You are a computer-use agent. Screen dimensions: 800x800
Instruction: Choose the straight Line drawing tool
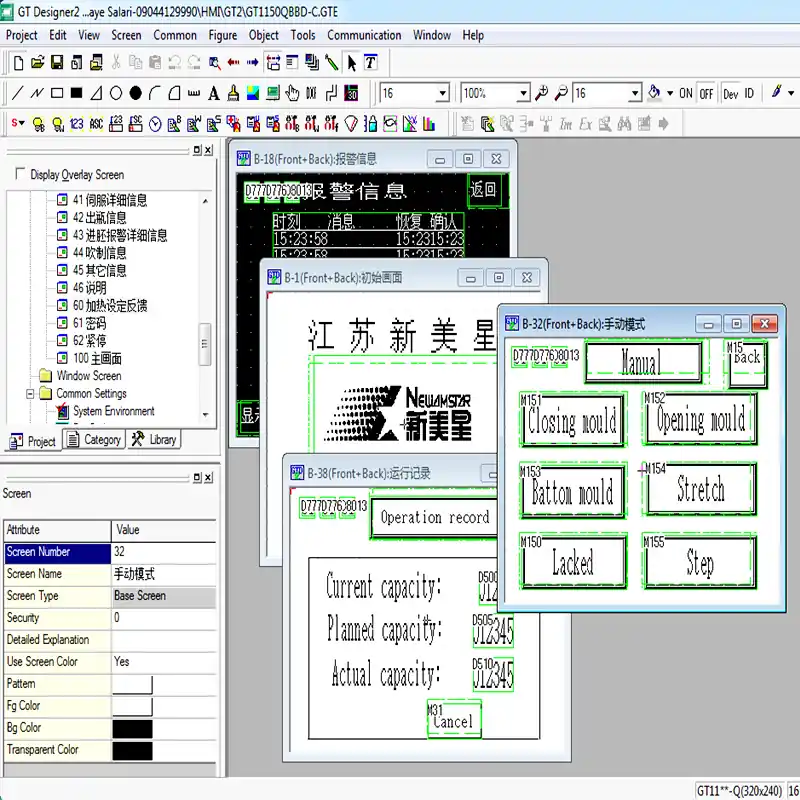click(17, 93)
